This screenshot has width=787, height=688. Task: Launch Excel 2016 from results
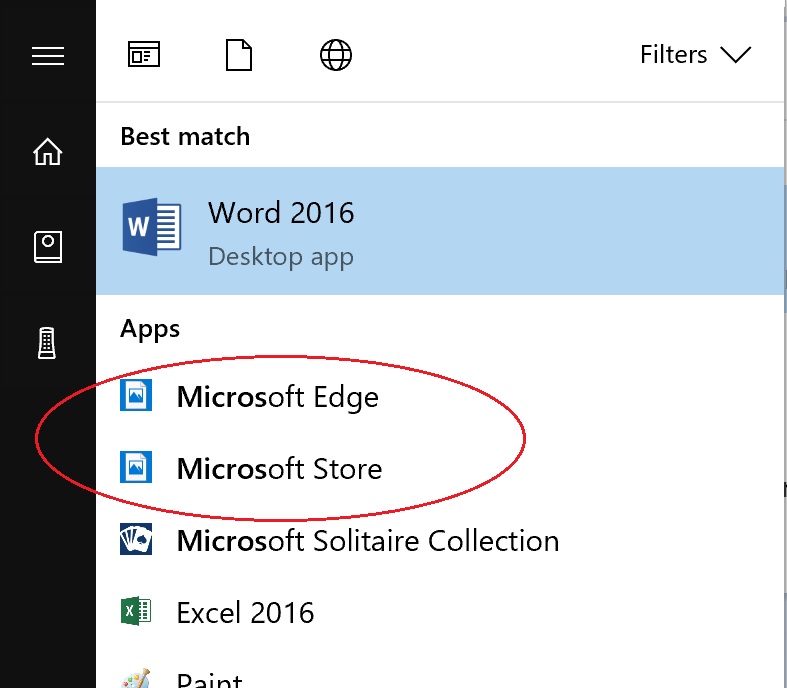pyautogui.click(x=245, y=613)
